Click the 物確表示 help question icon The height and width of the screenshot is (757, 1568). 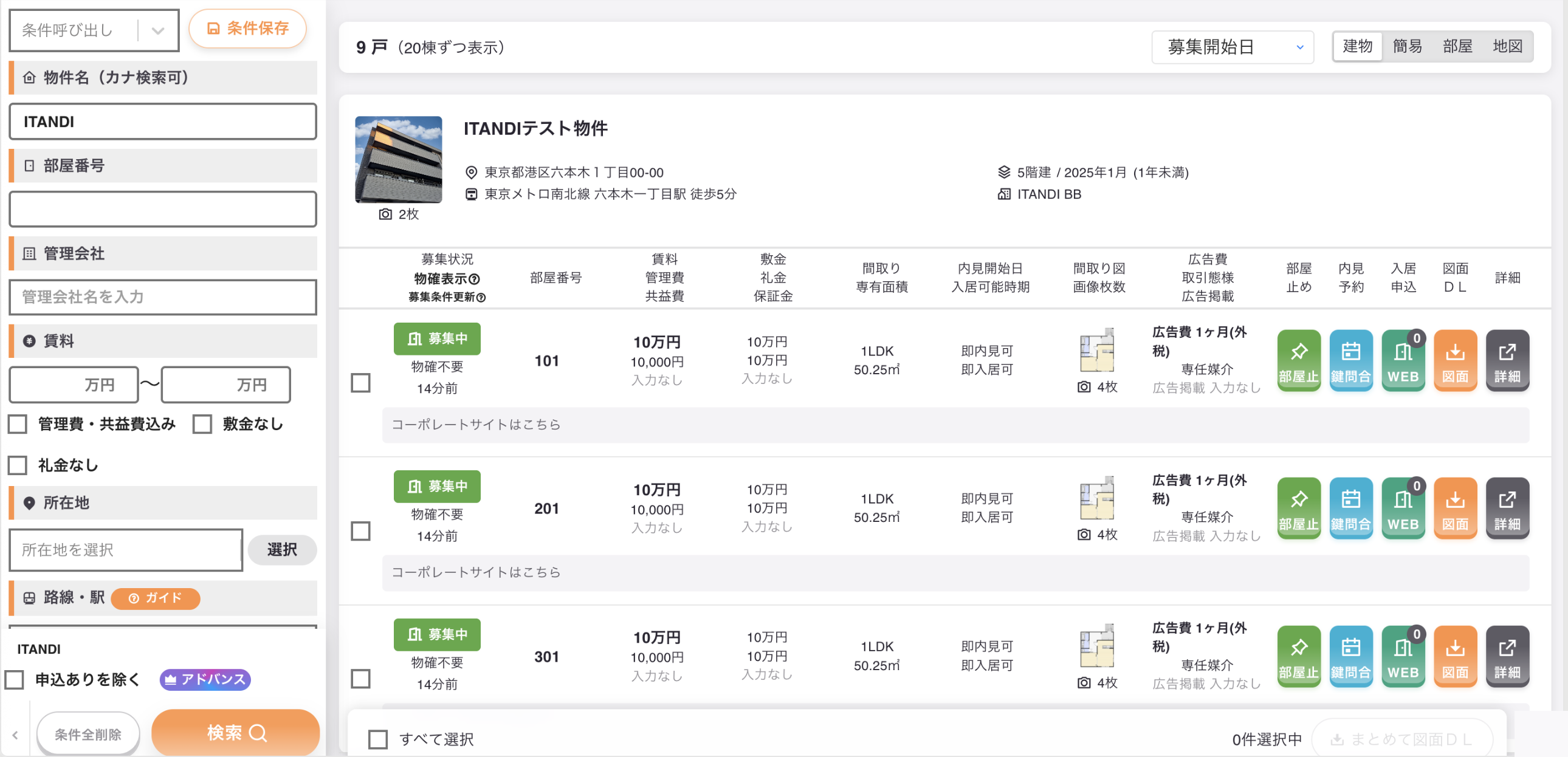click(x=474, y=279)
